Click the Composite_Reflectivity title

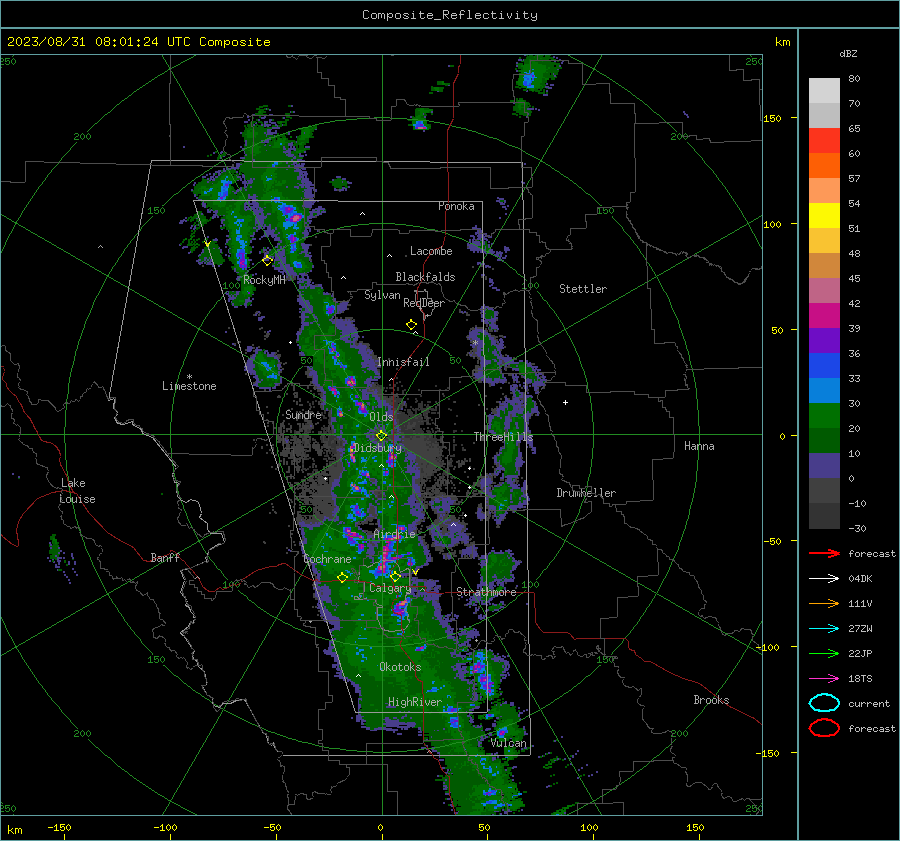click(450, 15)
